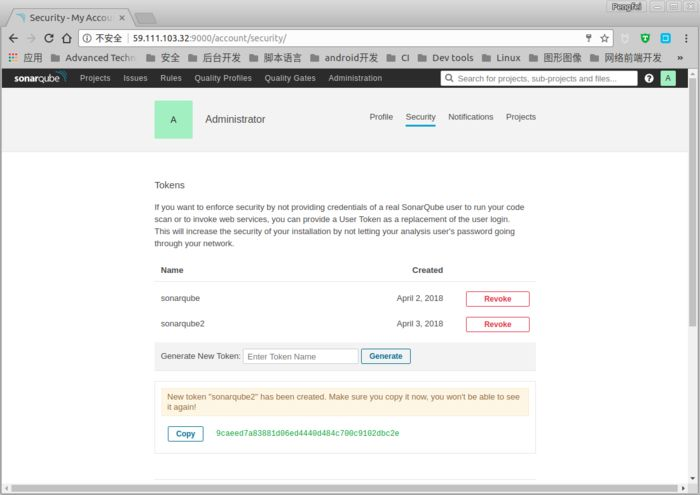Viewport: 700px width, 495px height.
Task: Open the 后台开发 bookmark folder
Action: [214, 58]
